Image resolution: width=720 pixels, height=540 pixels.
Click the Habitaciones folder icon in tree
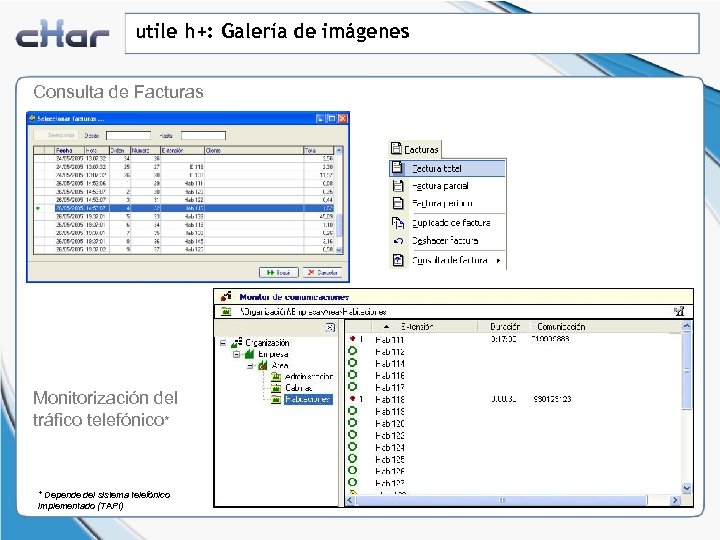[276, 399]
